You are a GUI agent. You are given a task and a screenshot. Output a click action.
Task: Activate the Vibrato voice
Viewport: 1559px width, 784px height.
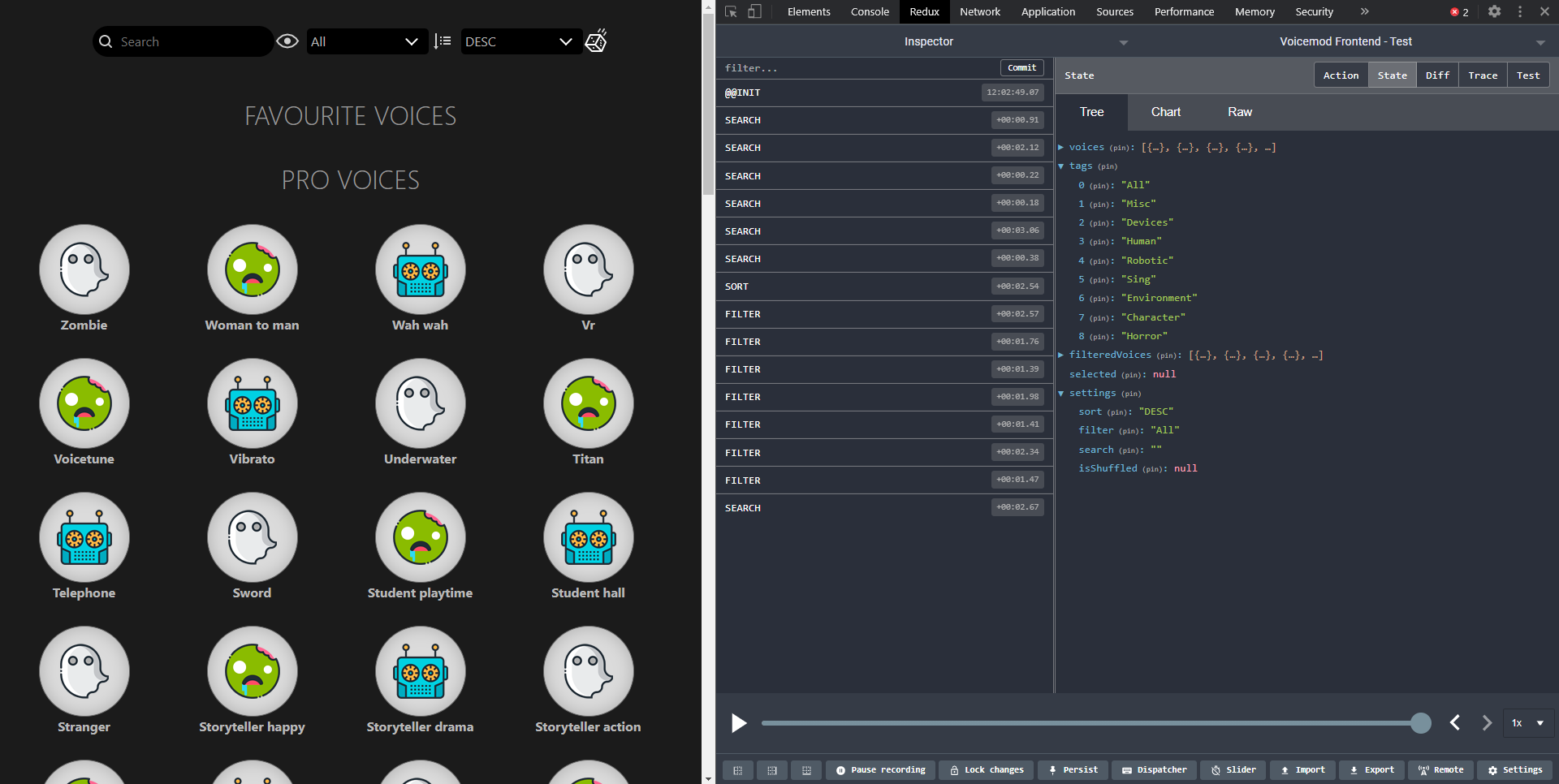(253, 403)
